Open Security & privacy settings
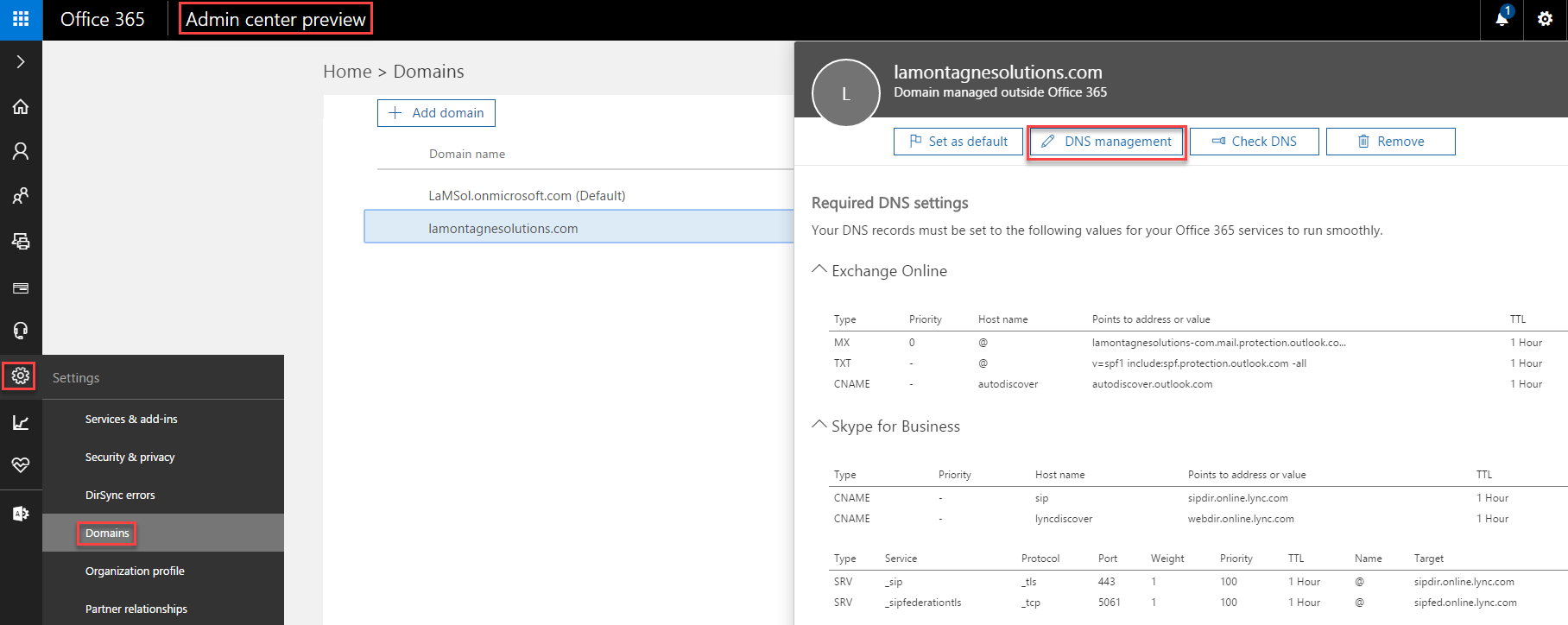This screenshot has height=625, width=1568. point(130,457)
